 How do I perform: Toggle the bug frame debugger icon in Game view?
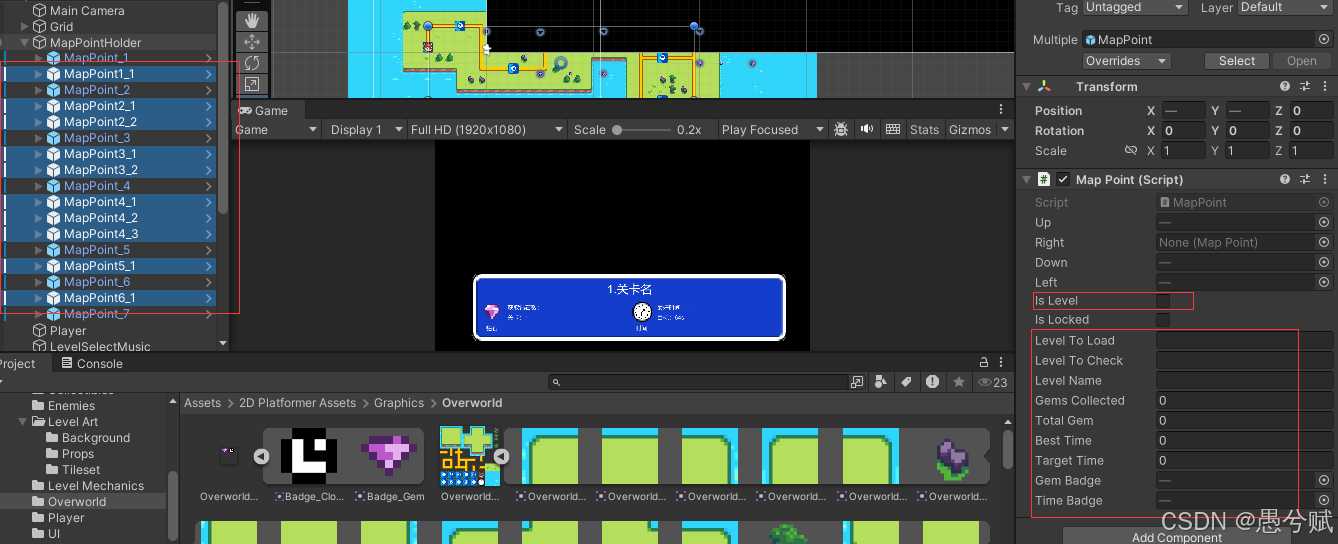pyautogui.click(x=841, y=129)
